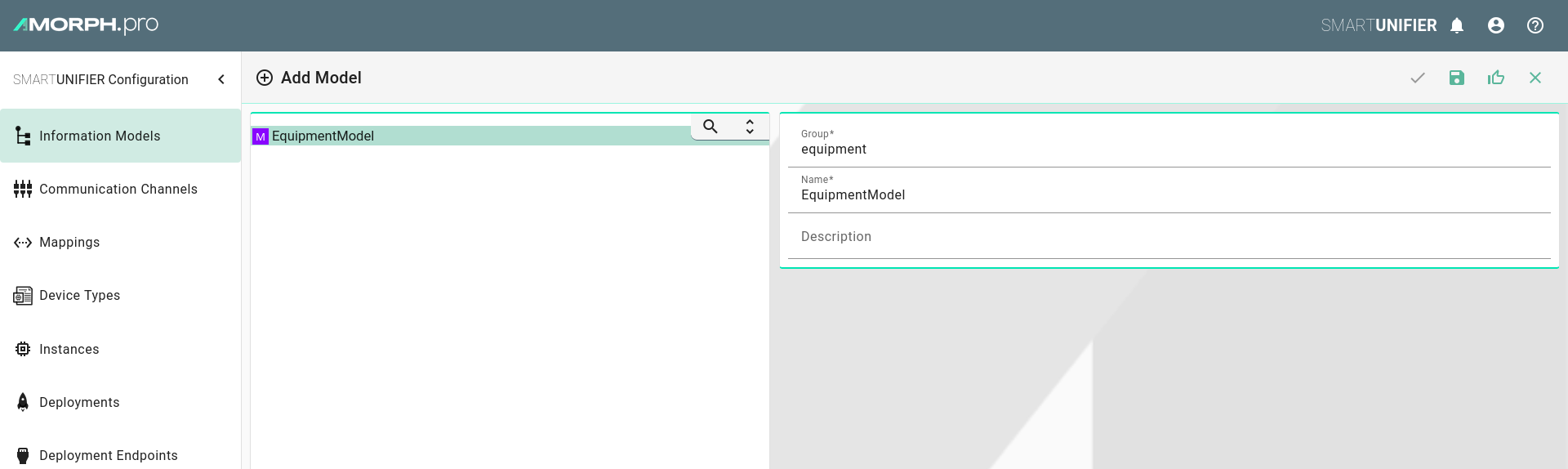
Task: Open the user account menu
Action: pos(1496,25)
